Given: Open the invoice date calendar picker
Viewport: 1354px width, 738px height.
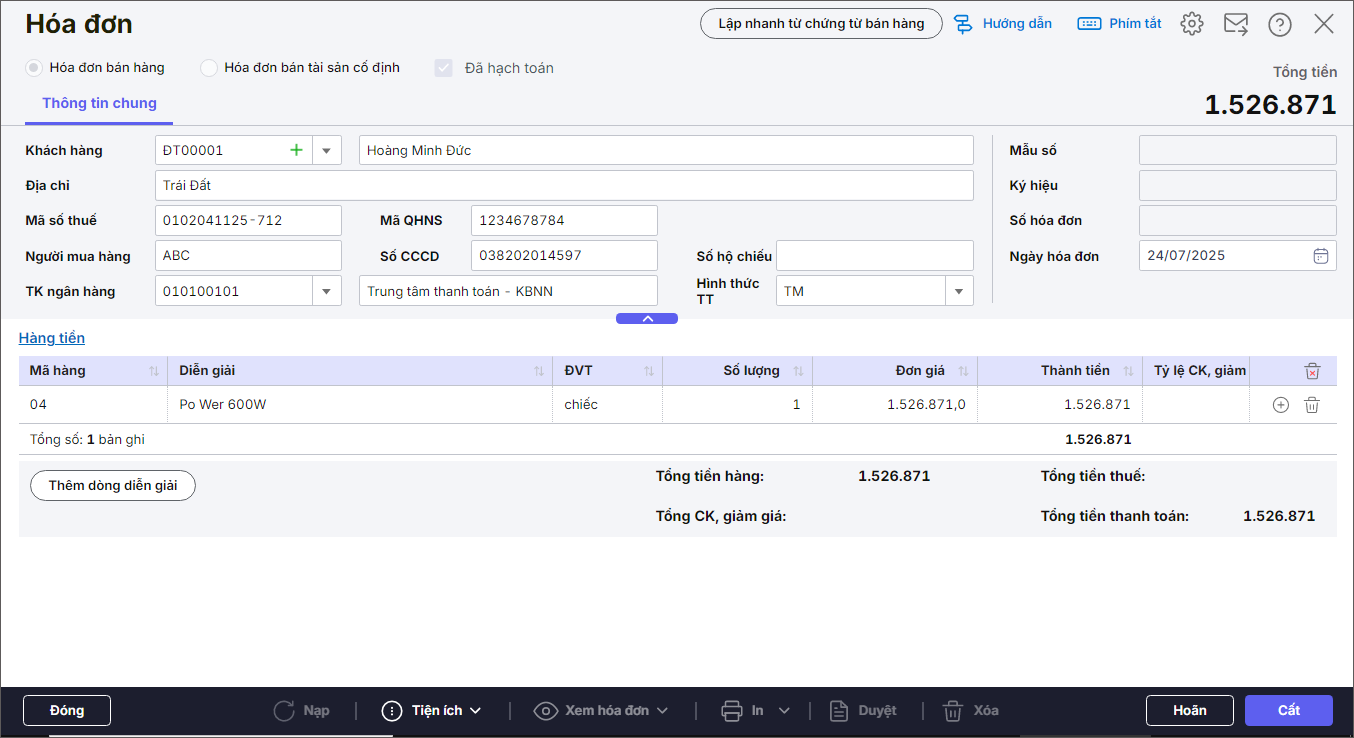Looking at the screenshot, I should [1320, 256].
